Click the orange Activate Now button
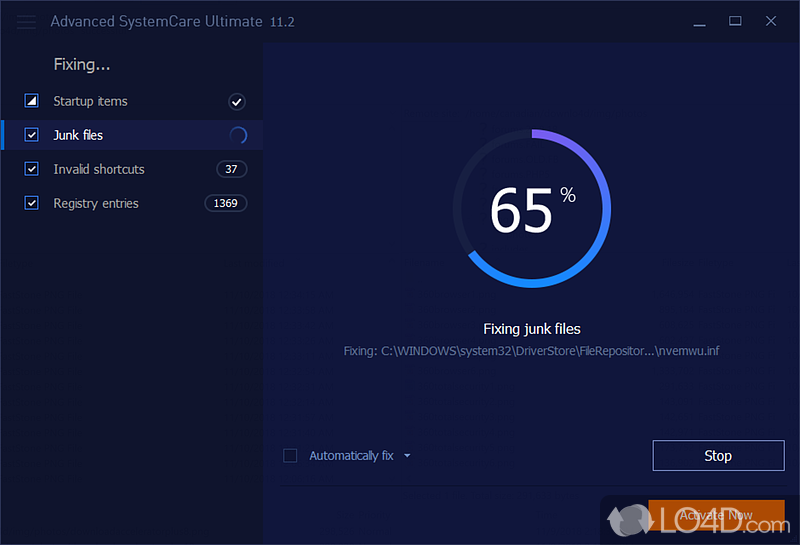800x545 pixels. tap(716, 516)
